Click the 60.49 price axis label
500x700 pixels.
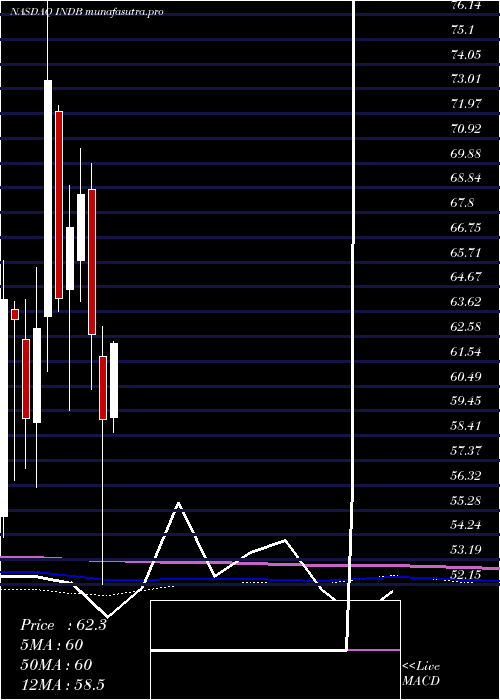point(466,376)
